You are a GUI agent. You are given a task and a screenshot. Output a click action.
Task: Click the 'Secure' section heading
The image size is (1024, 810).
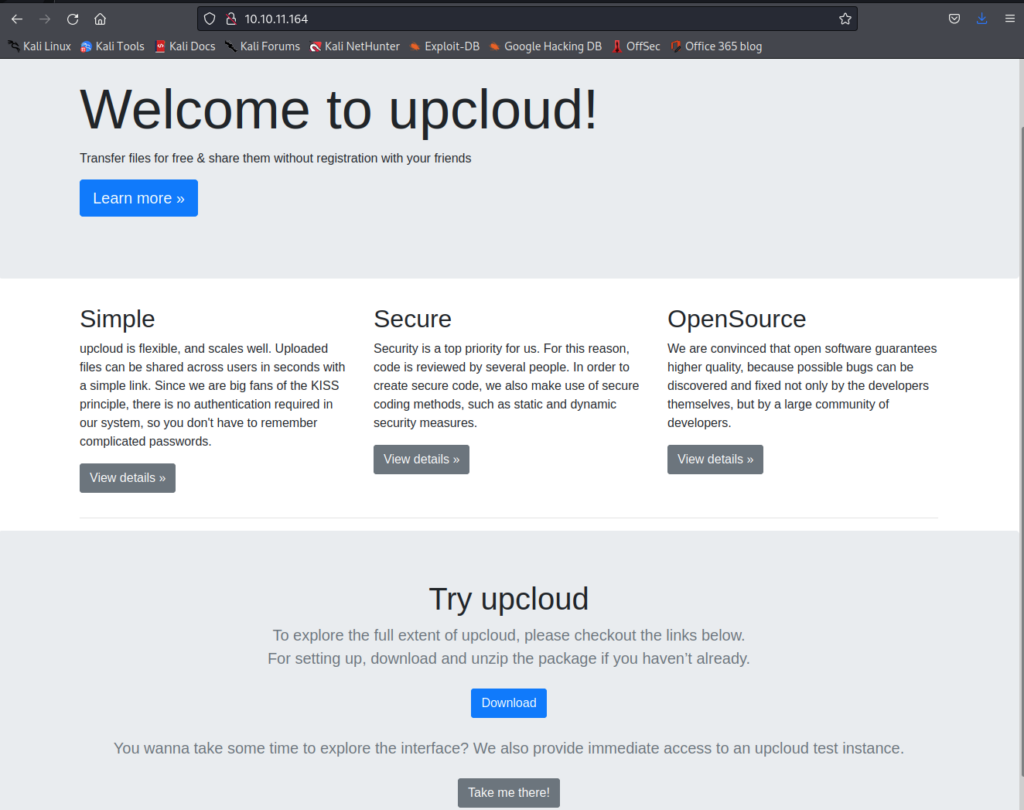(412, 319)
